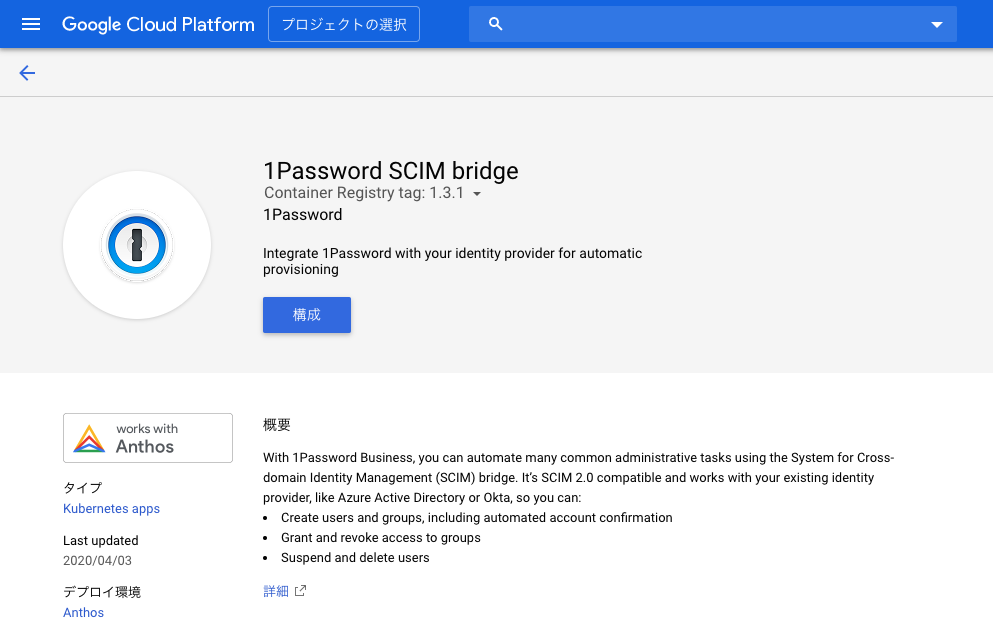Click the back arrow to return

point(27,73)
